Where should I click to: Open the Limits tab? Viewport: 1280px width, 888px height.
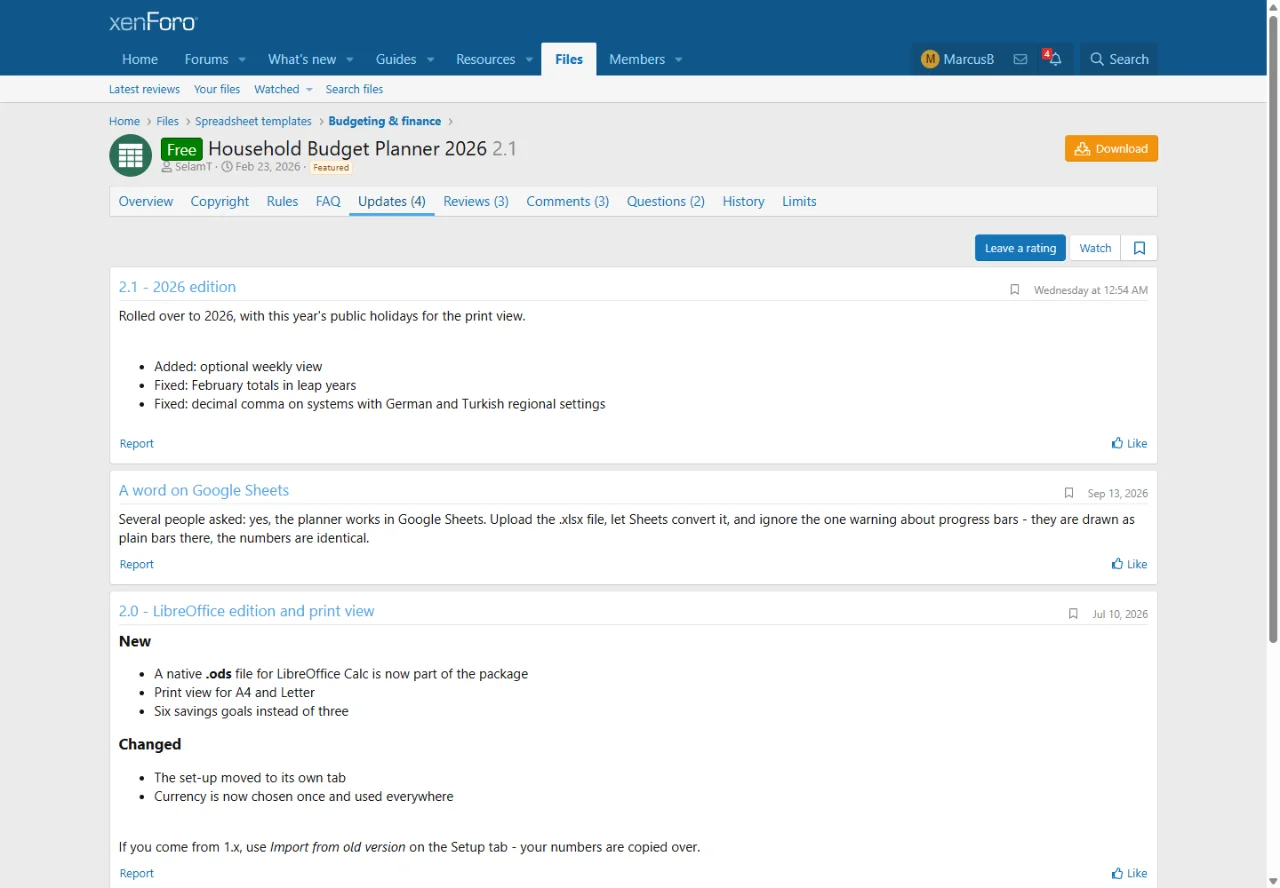pos(799,201)
